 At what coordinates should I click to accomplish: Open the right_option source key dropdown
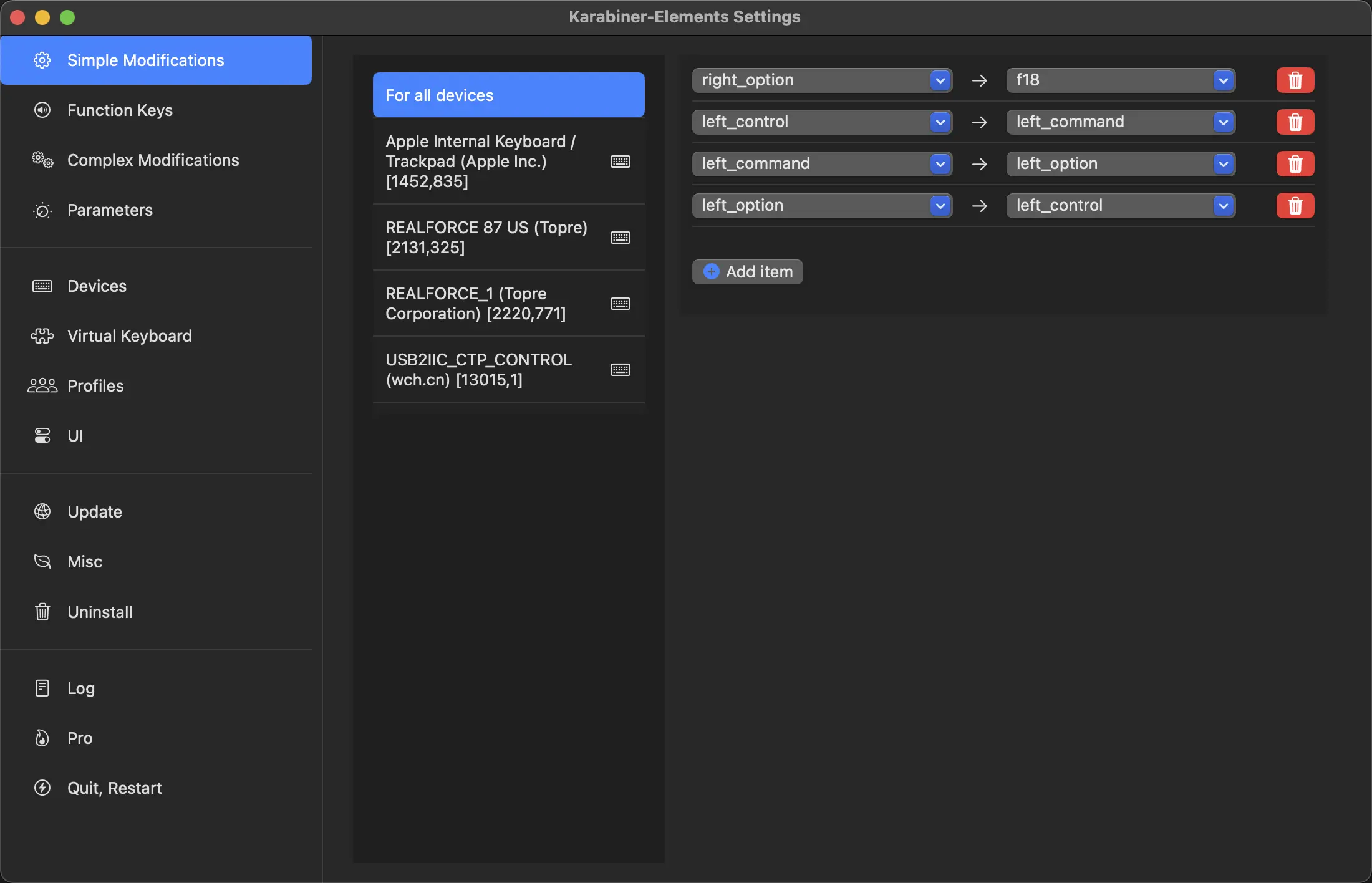pos(822,80)
